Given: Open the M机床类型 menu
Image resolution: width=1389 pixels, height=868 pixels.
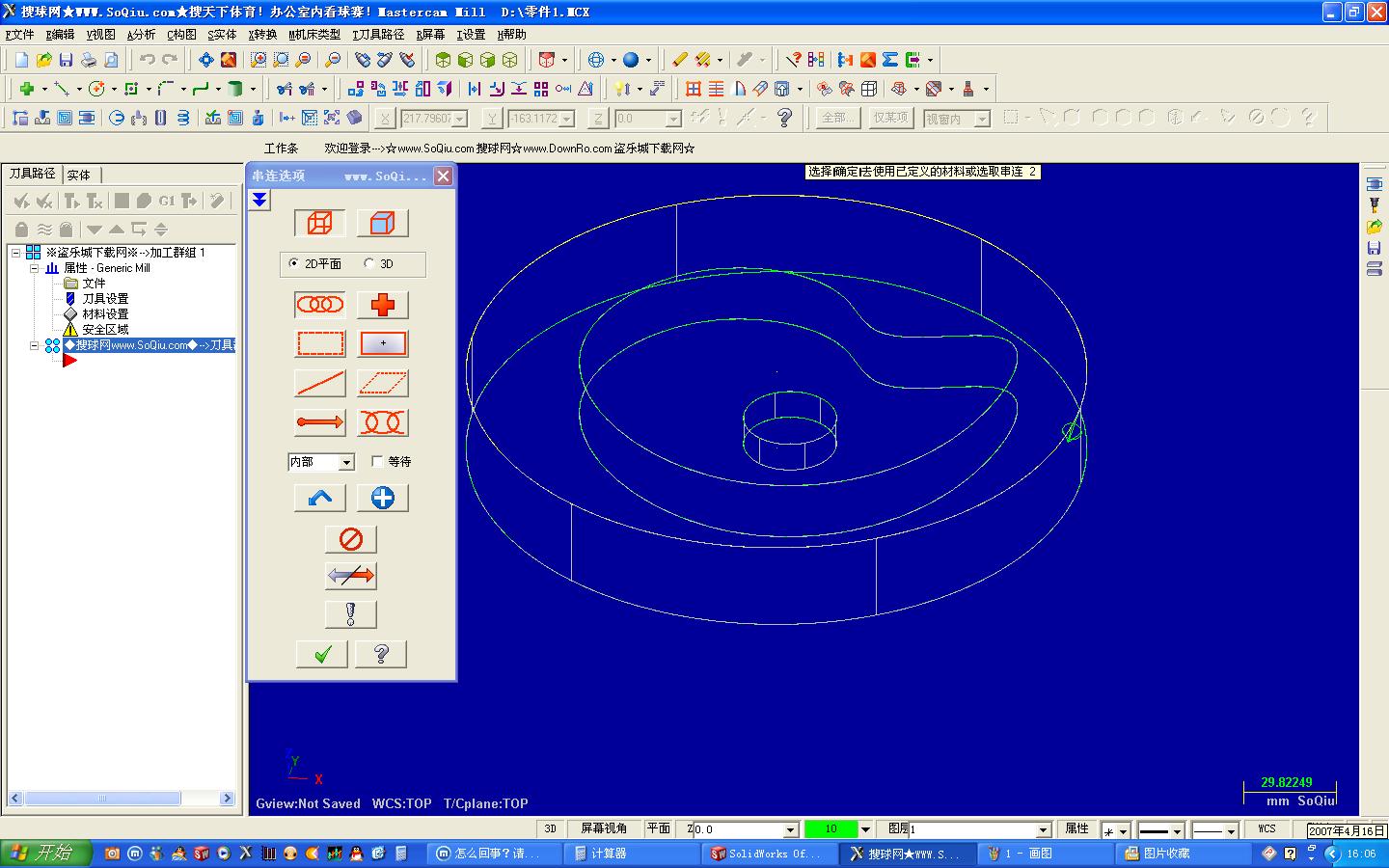Looking at the screenshot, I should [314, 35].
